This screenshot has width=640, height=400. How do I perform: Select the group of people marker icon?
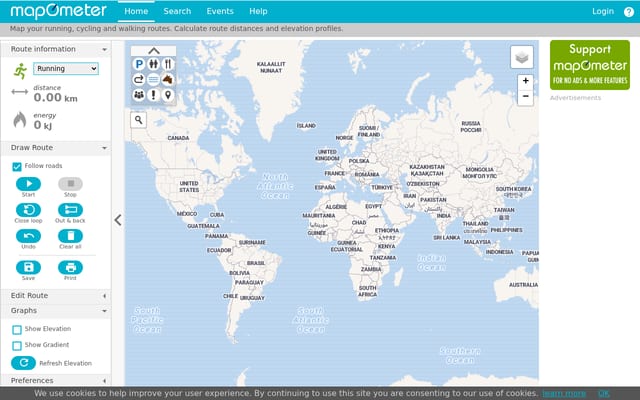click(139, 95)
